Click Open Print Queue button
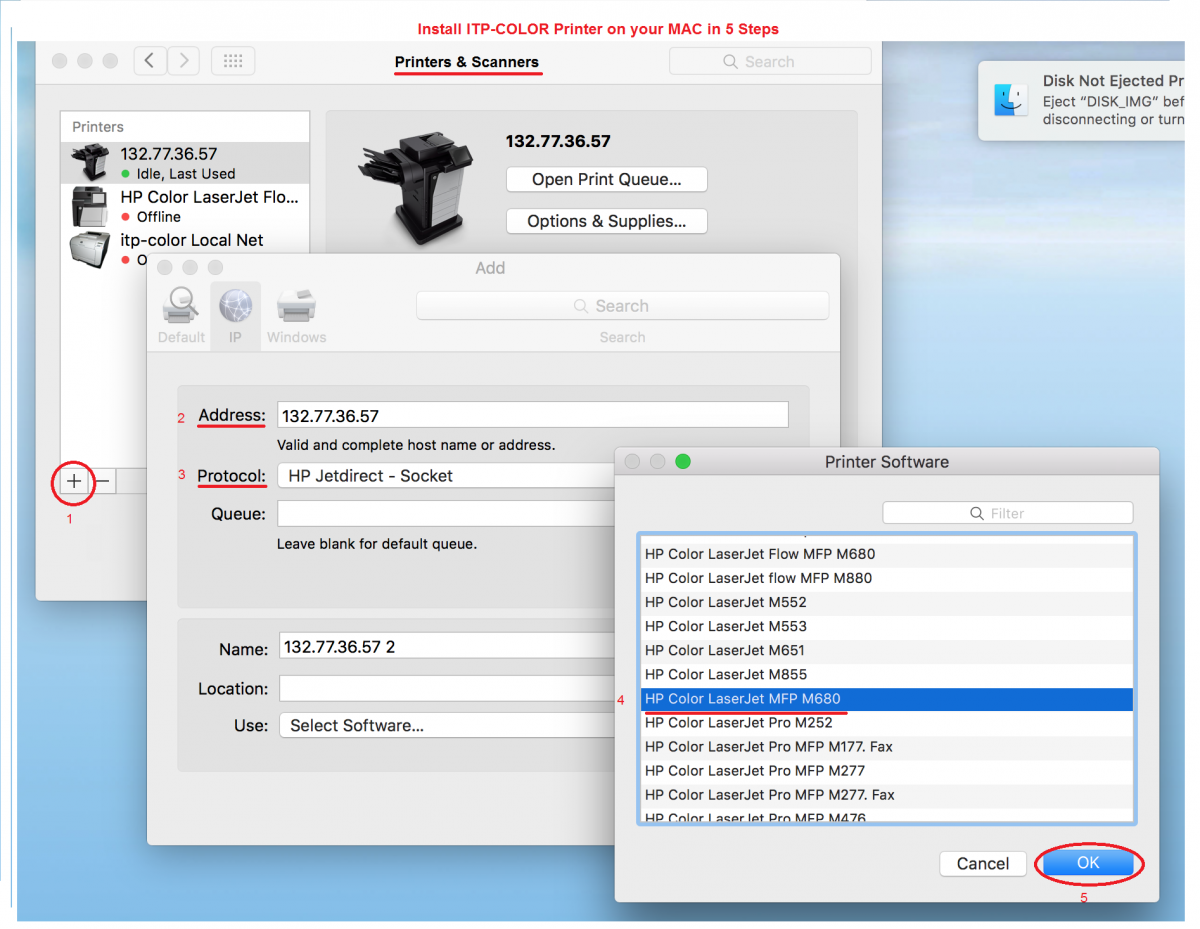Image resolution: width=1200 pixels, height=929 pixels. (x=606, y=180)
